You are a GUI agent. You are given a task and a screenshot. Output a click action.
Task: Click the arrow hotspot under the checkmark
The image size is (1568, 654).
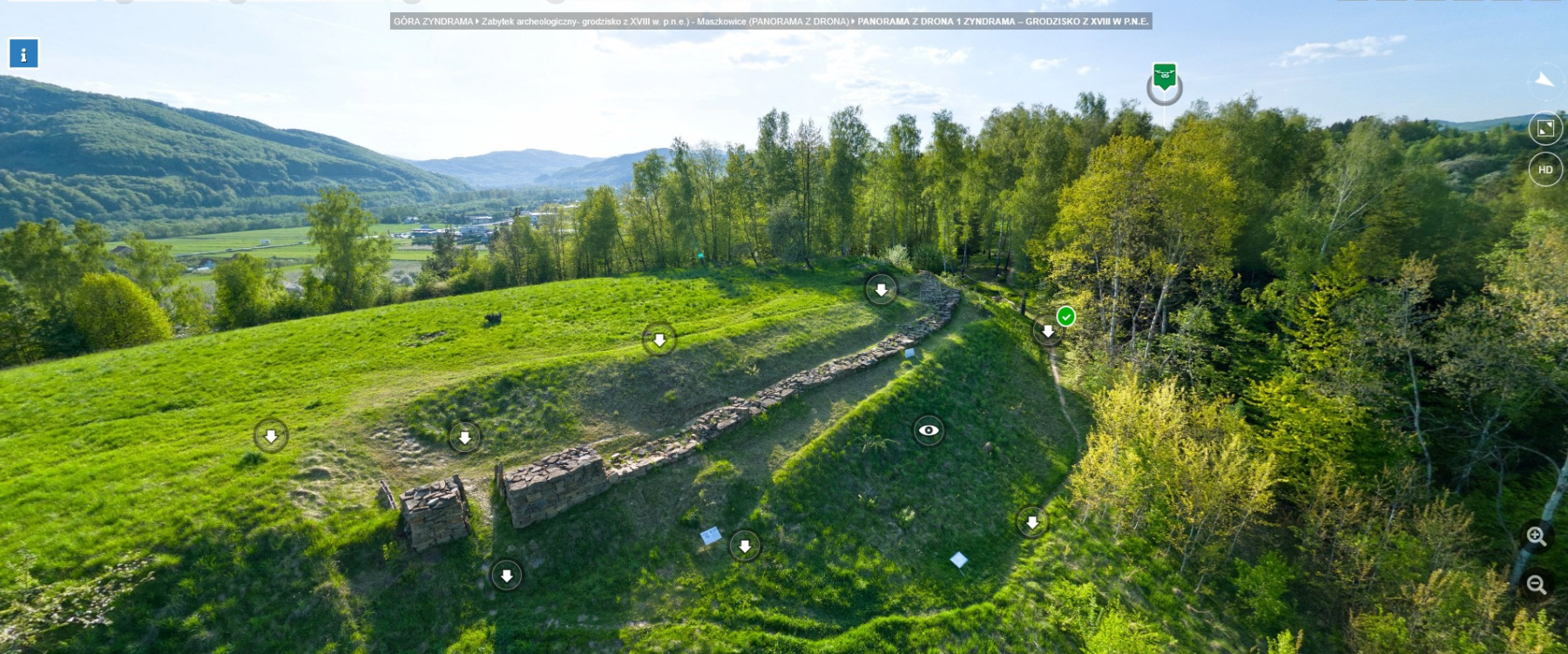click(1047, 332)
